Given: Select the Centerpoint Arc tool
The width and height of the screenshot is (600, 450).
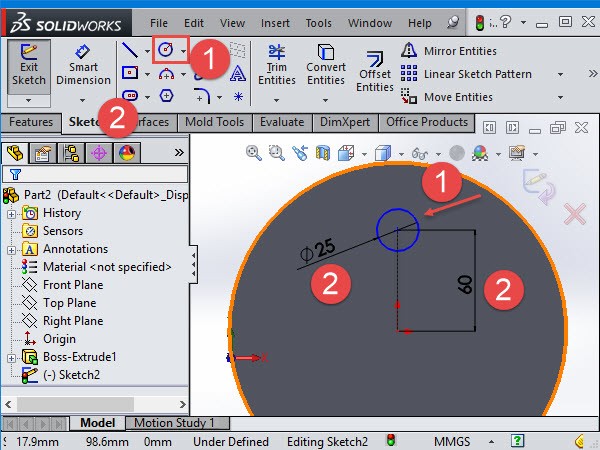Looking at the screenshot, I should pos(166,73).
